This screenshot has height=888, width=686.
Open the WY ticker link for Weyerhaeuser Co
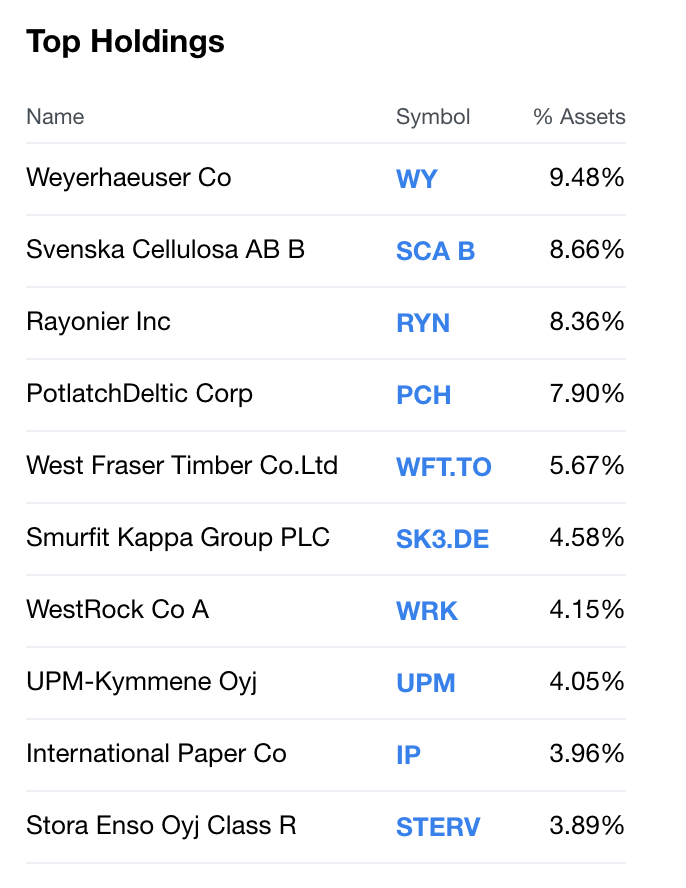coord(416,179)
